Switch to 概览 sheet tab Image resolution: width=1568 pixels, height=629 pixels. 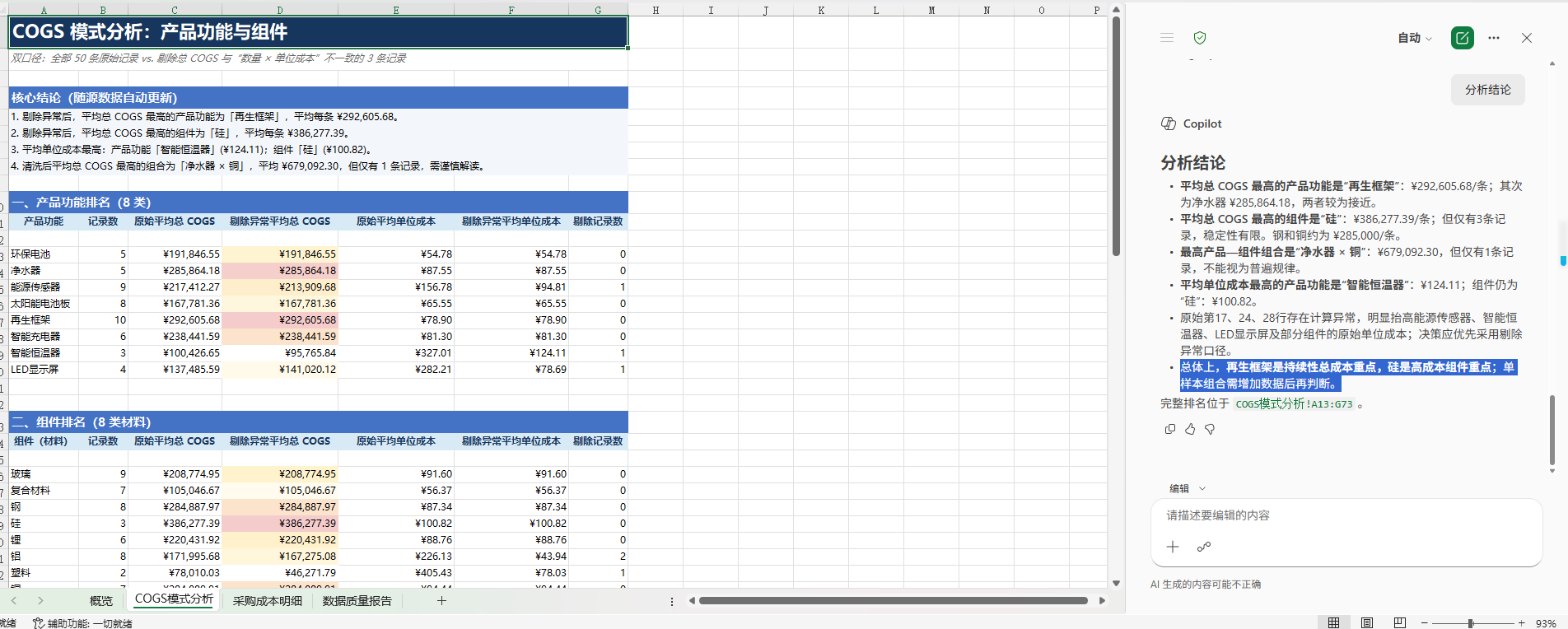coord(101,601)
